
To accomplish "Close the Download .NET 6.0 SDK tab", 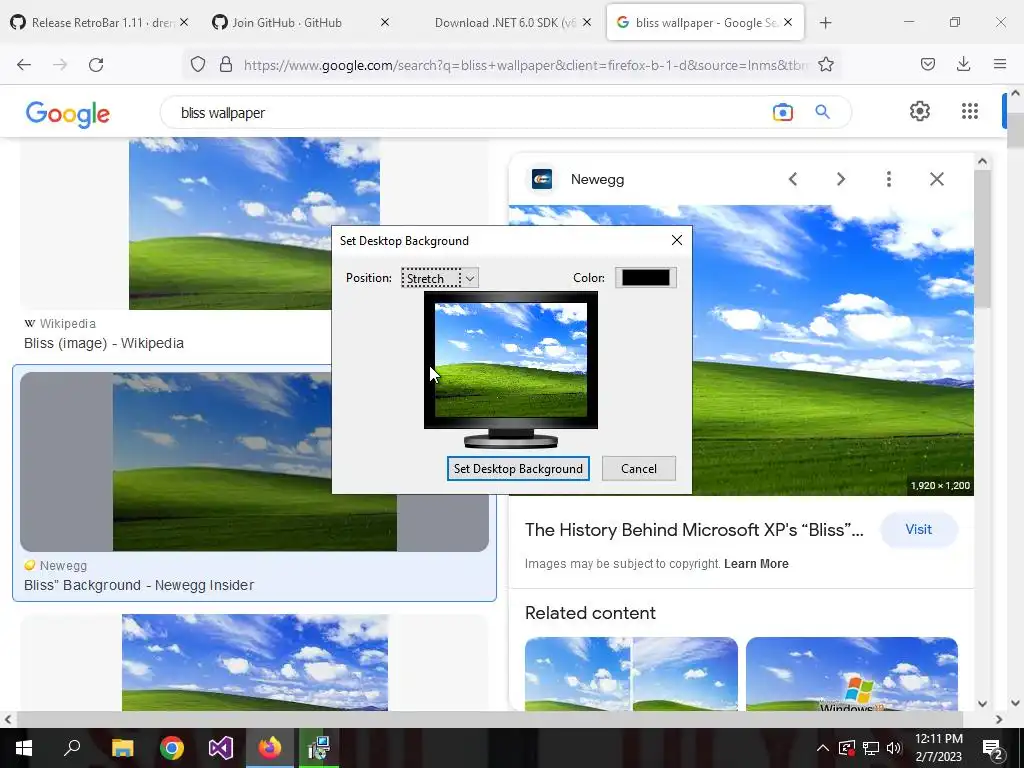I will [x=586, y=22].
